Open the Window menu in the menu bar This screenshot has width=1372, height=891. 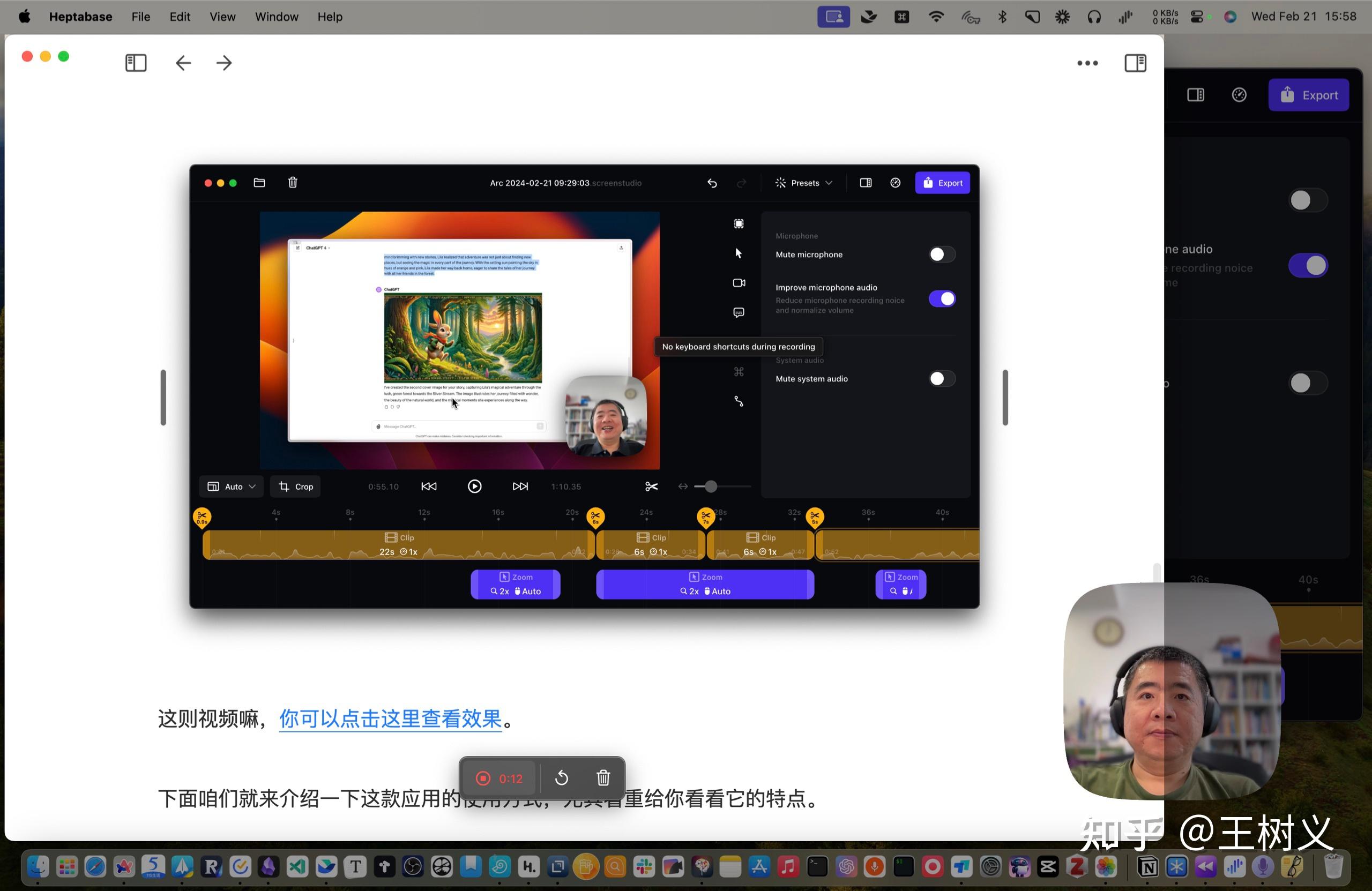(276, 16)
